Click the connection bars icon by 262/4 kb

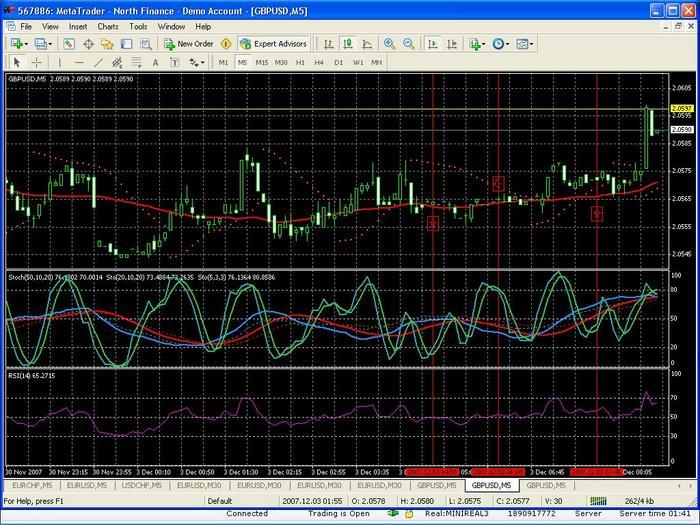(599, 501)
